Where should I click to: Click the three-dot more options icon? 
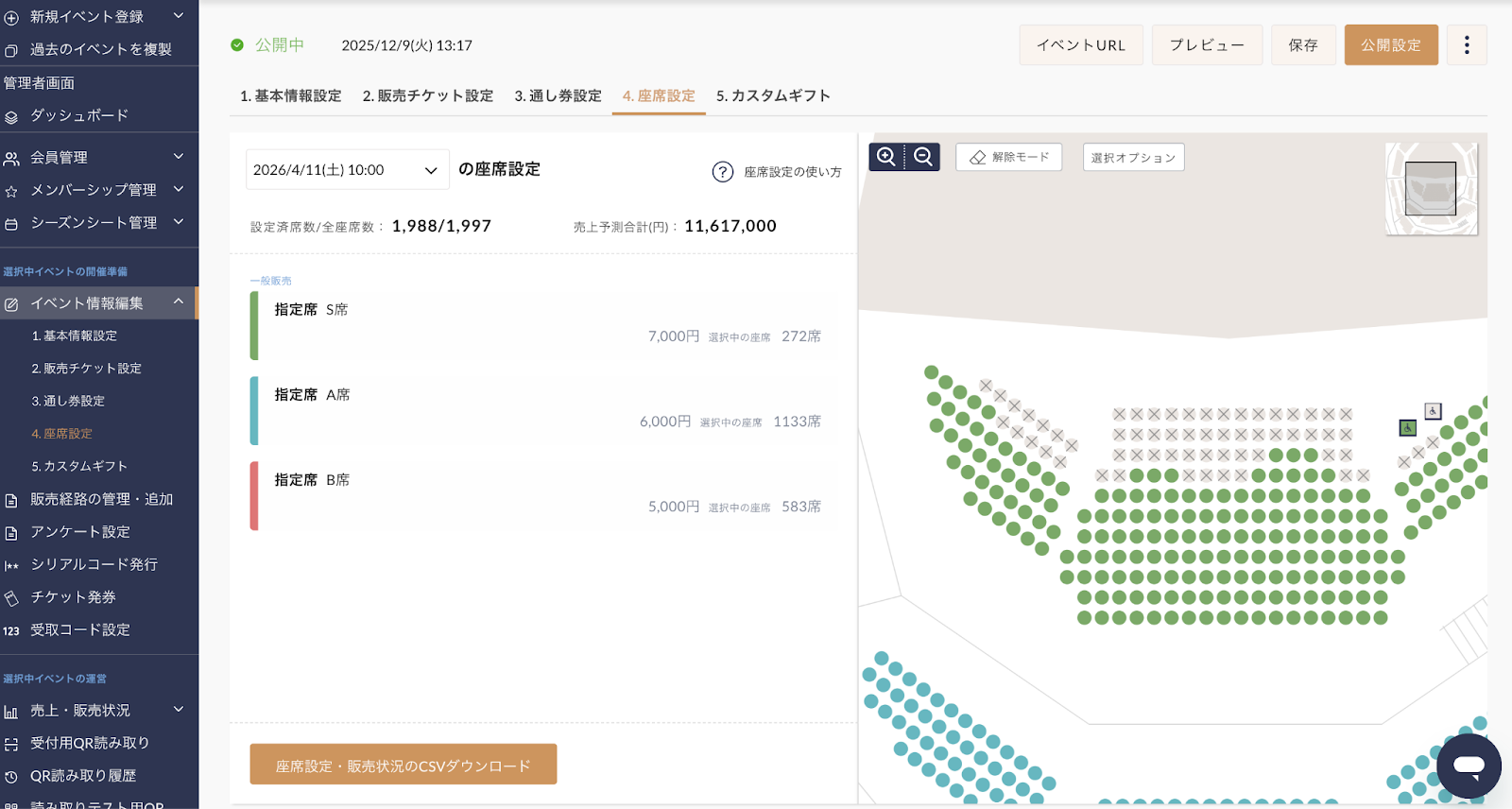tap(1467, 45)
